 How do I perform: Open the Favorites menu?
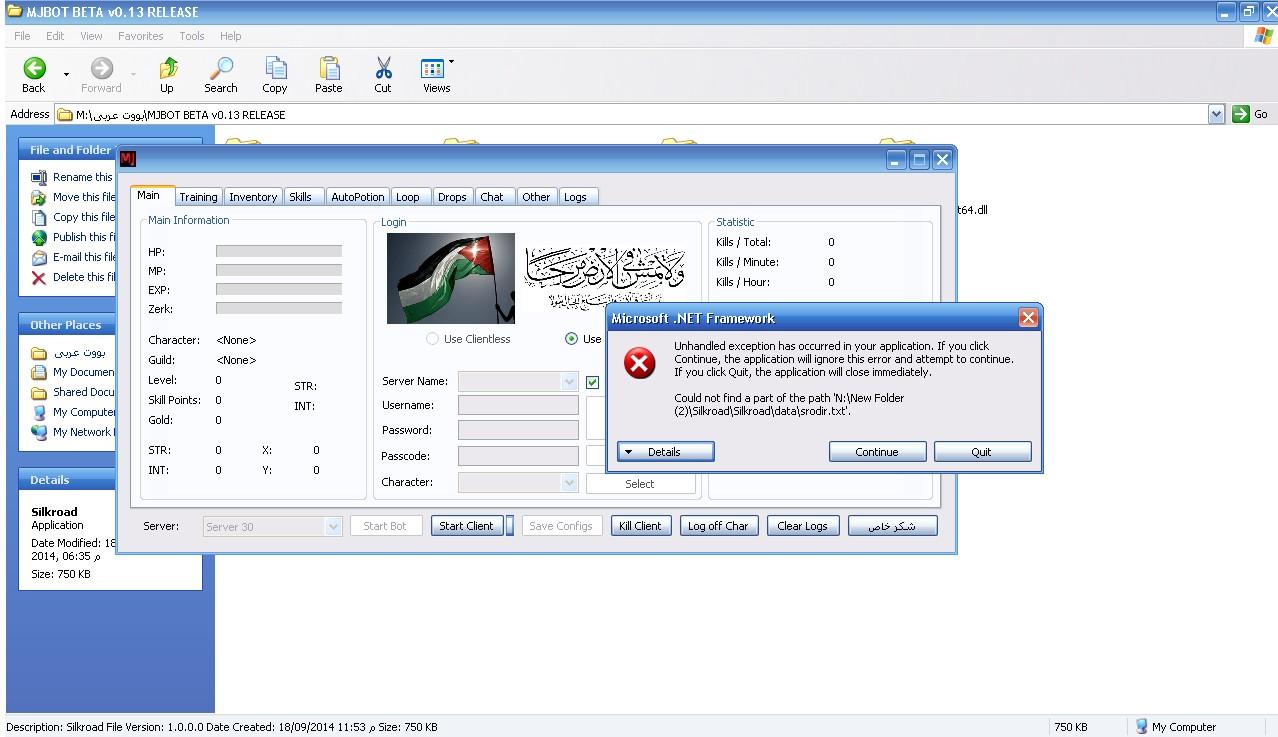[x=141, y=36]
